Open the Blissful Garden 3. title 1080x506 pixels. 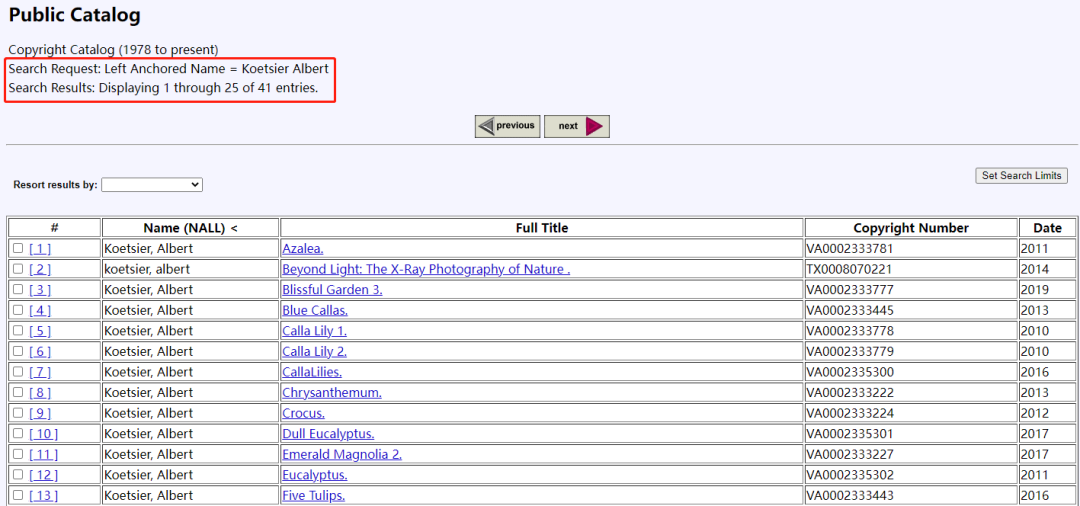(332, 290)
